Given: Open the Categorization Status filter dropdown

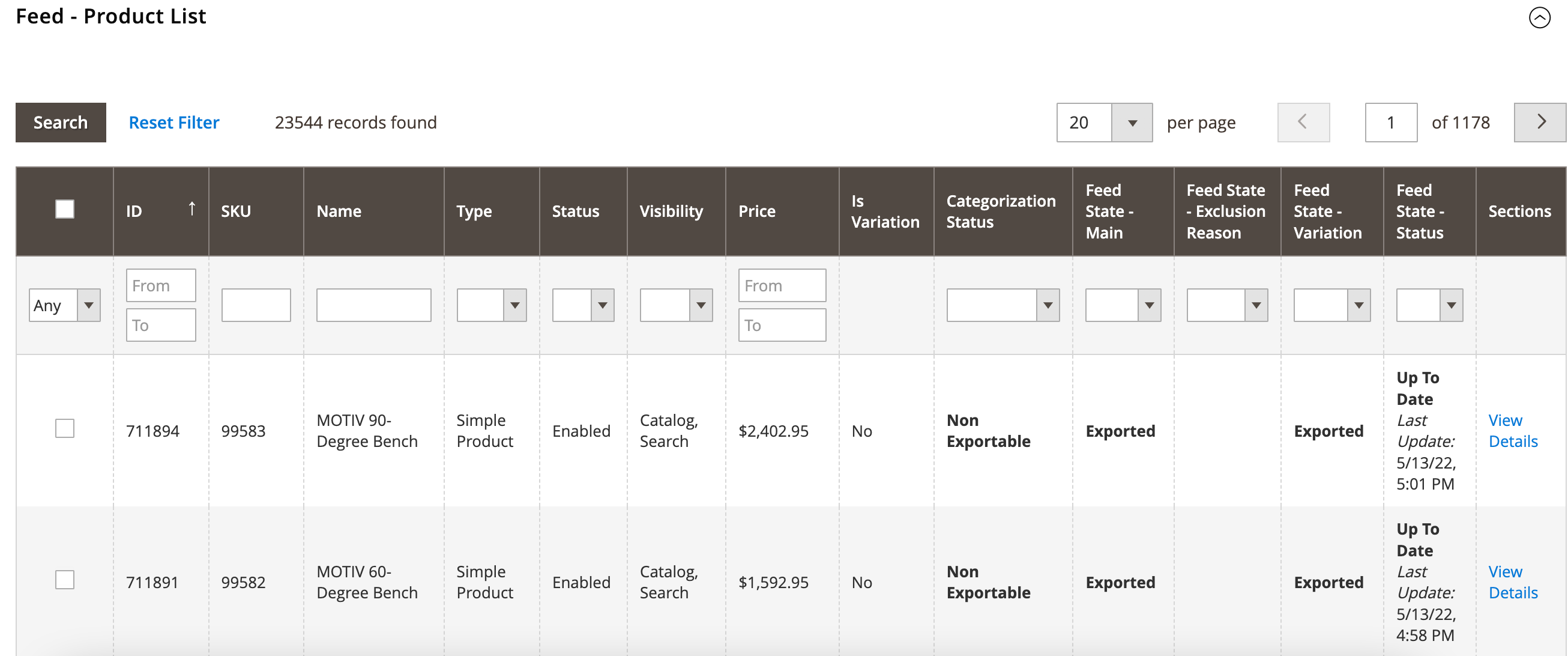Looking at the screenshot, I should [x=1003, y=305].
